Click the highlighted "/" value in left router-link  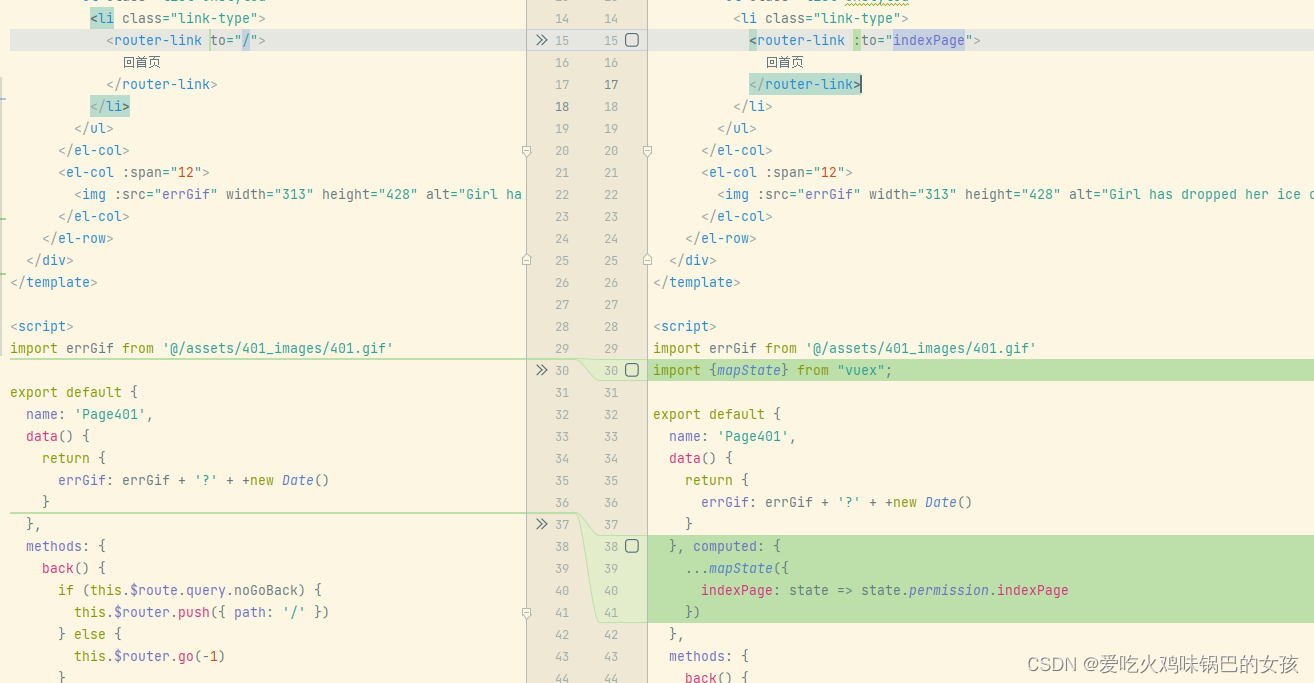(x=246, y=40)
